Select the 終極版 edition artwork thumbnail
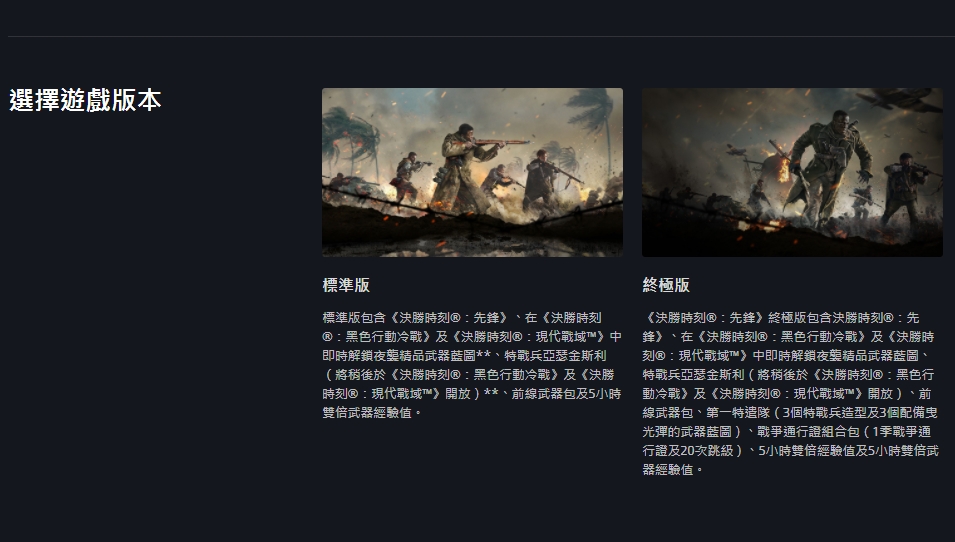 coord(792,172)
